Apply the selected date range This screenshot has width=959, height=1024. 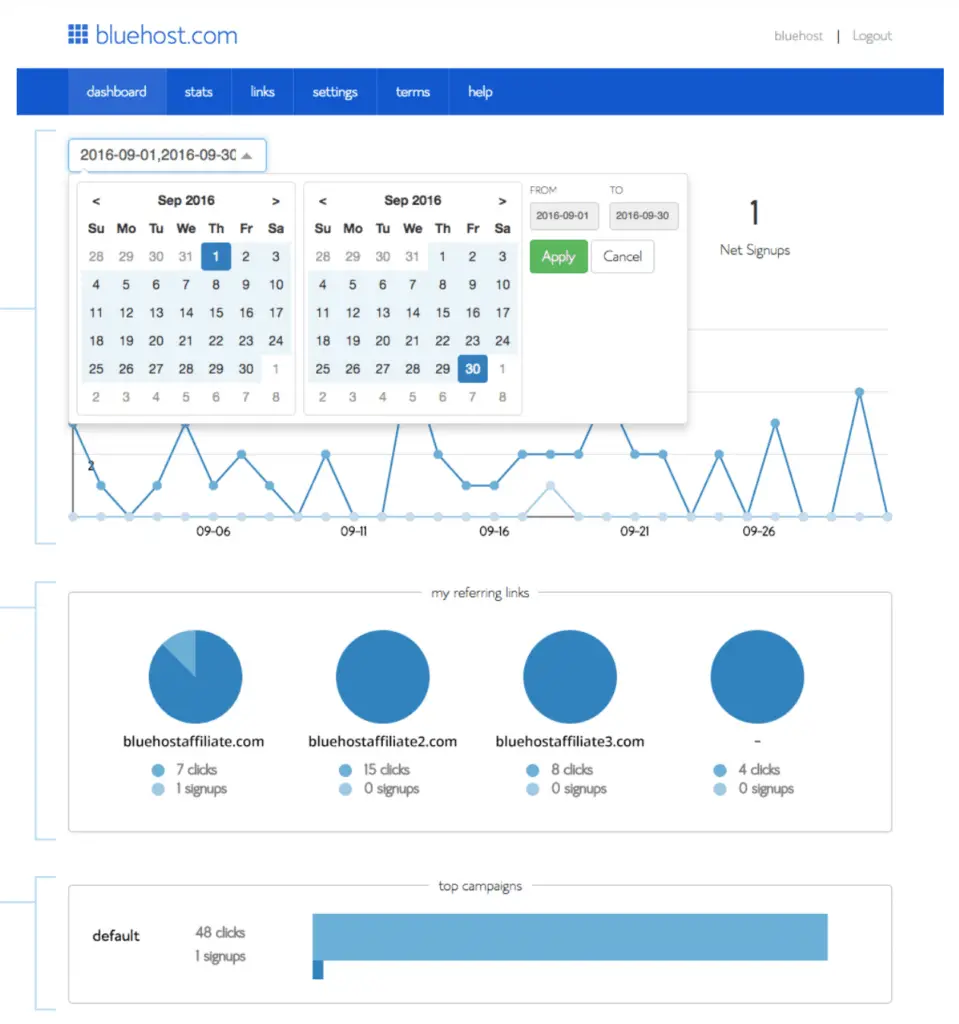pyautogui.click(x=559, y=257)
